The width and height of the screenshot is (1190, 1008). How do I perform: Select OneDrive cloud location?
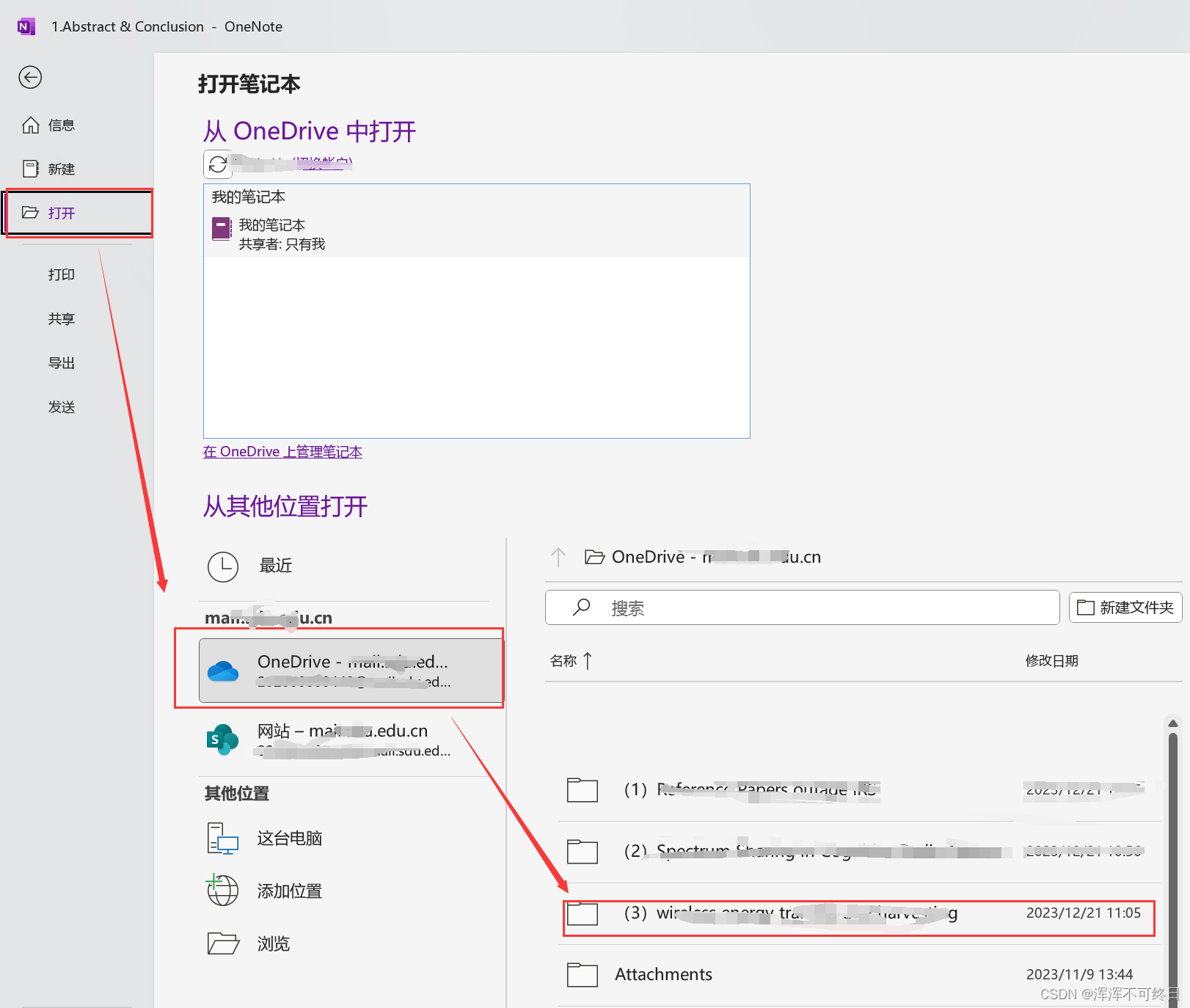(x=351, y=671)
